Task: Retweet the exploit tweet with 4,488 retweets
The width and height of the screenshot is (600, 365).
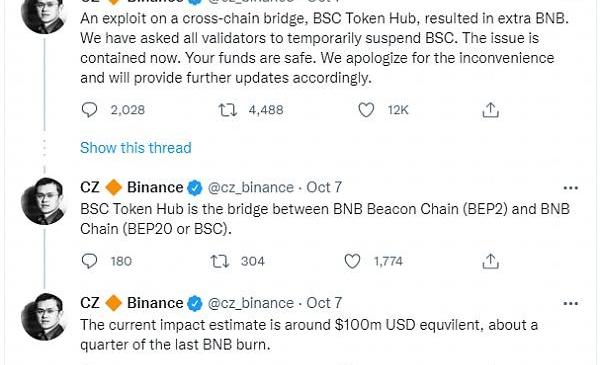Action: 227,110
